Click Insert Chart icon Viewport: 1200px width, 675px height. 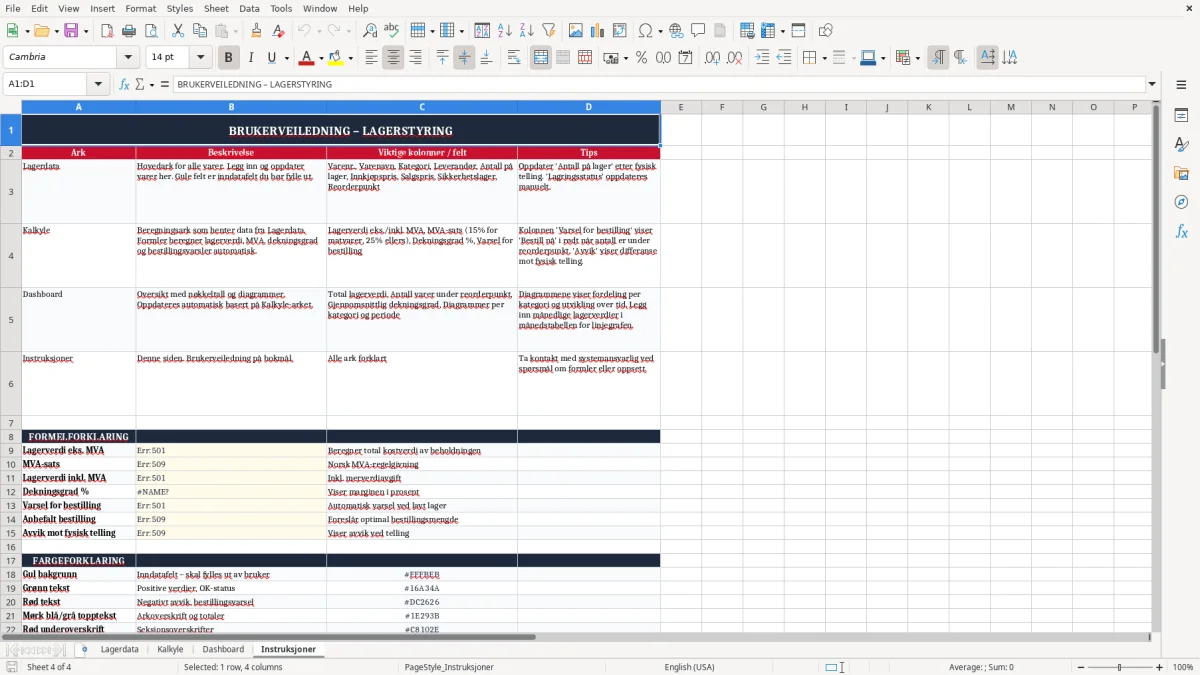pyautogui.click(x=598, y=31)
